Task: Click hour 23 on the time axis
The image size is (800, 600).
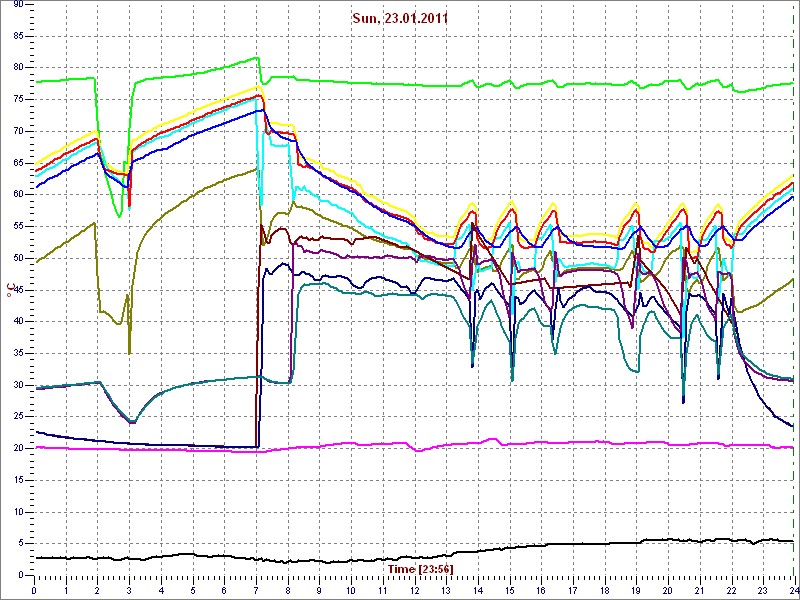Action: click(762, 590)
